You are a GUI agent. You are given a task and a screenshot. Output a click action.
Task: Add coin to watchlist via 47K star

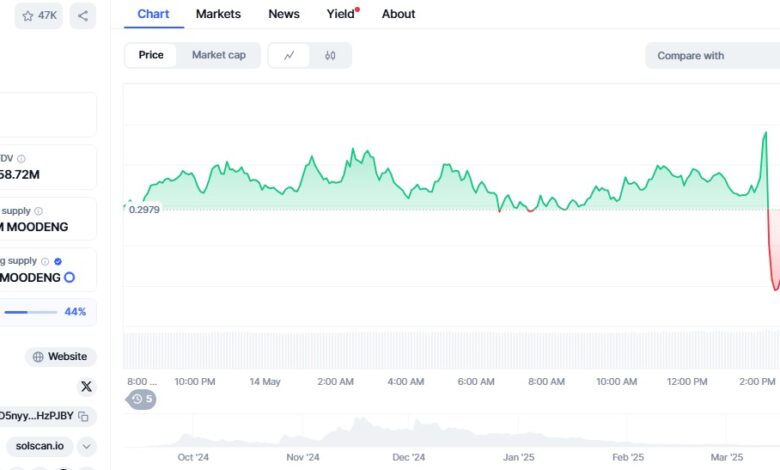point(39,15)
